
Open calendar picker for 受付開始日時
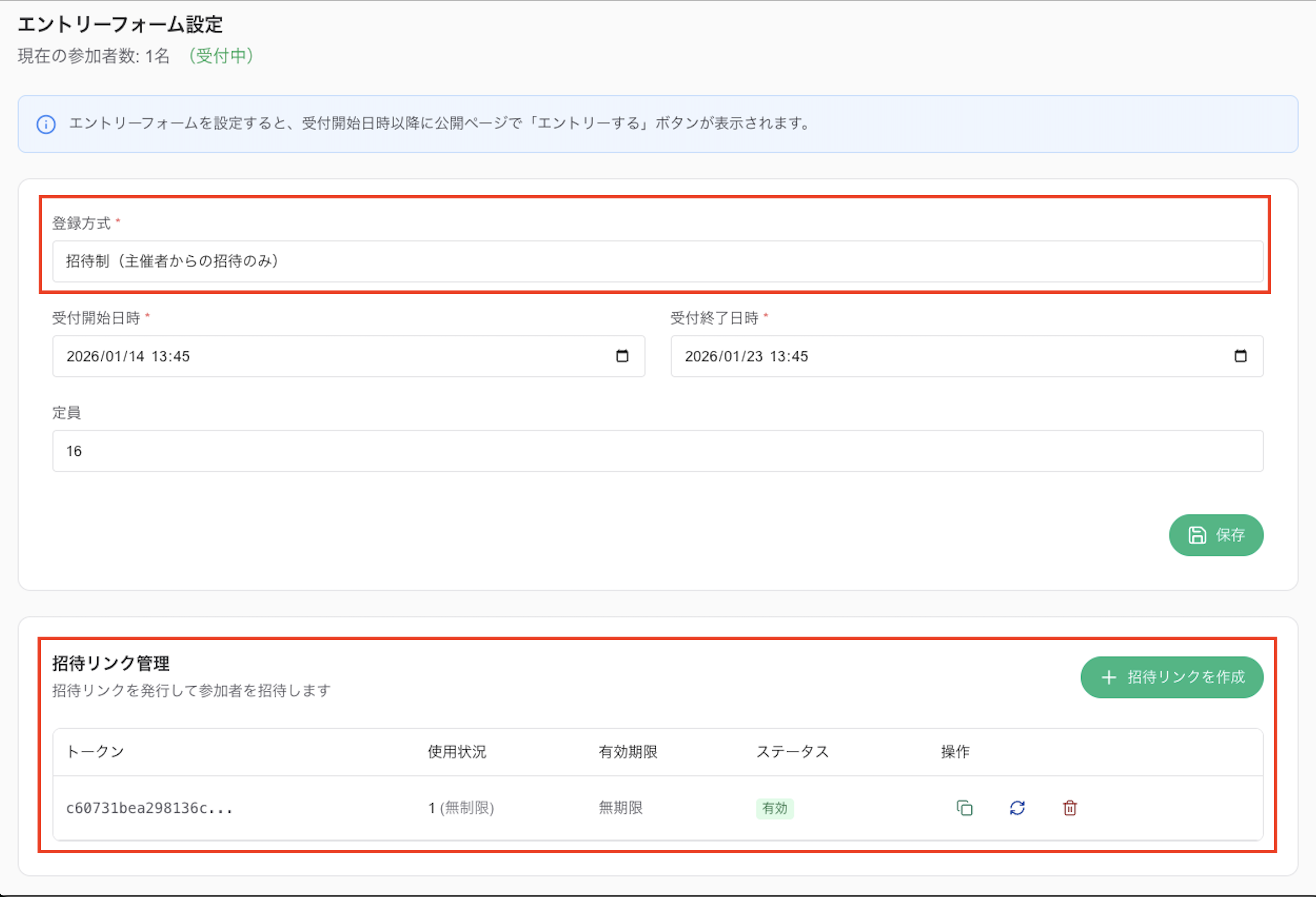[622, 356]
